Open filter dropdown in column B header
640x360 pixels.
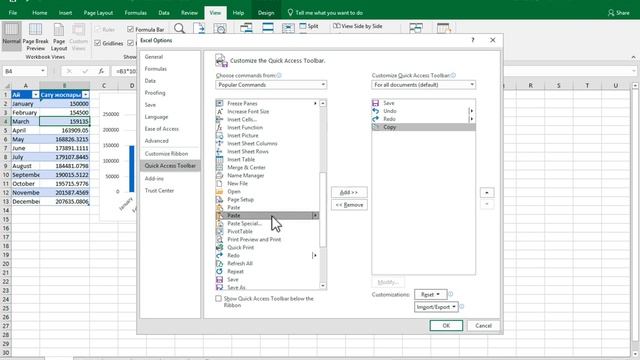(x=85, y=95)
